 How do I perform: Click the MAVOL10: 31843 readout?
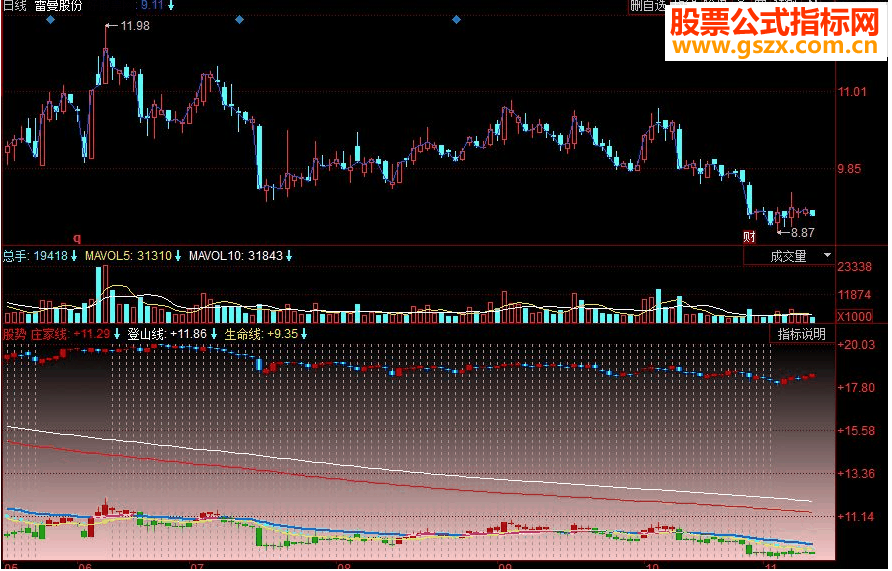coord(236,256)
